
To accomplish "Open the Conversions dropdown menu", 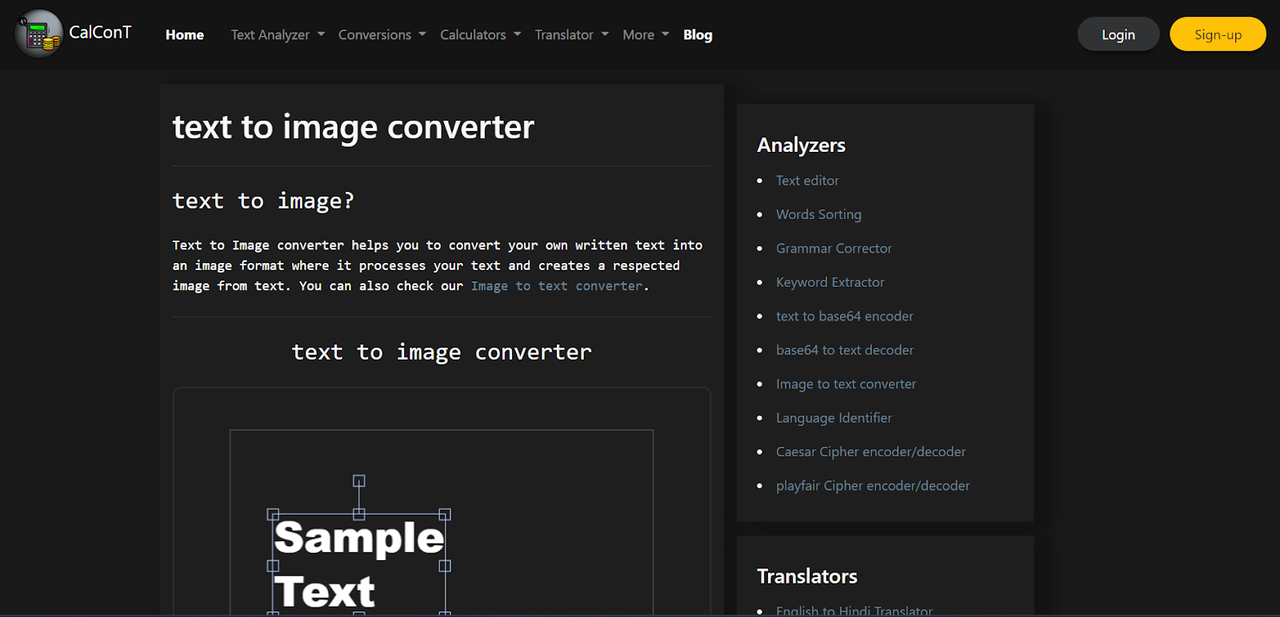I will [x=381, y=35].
